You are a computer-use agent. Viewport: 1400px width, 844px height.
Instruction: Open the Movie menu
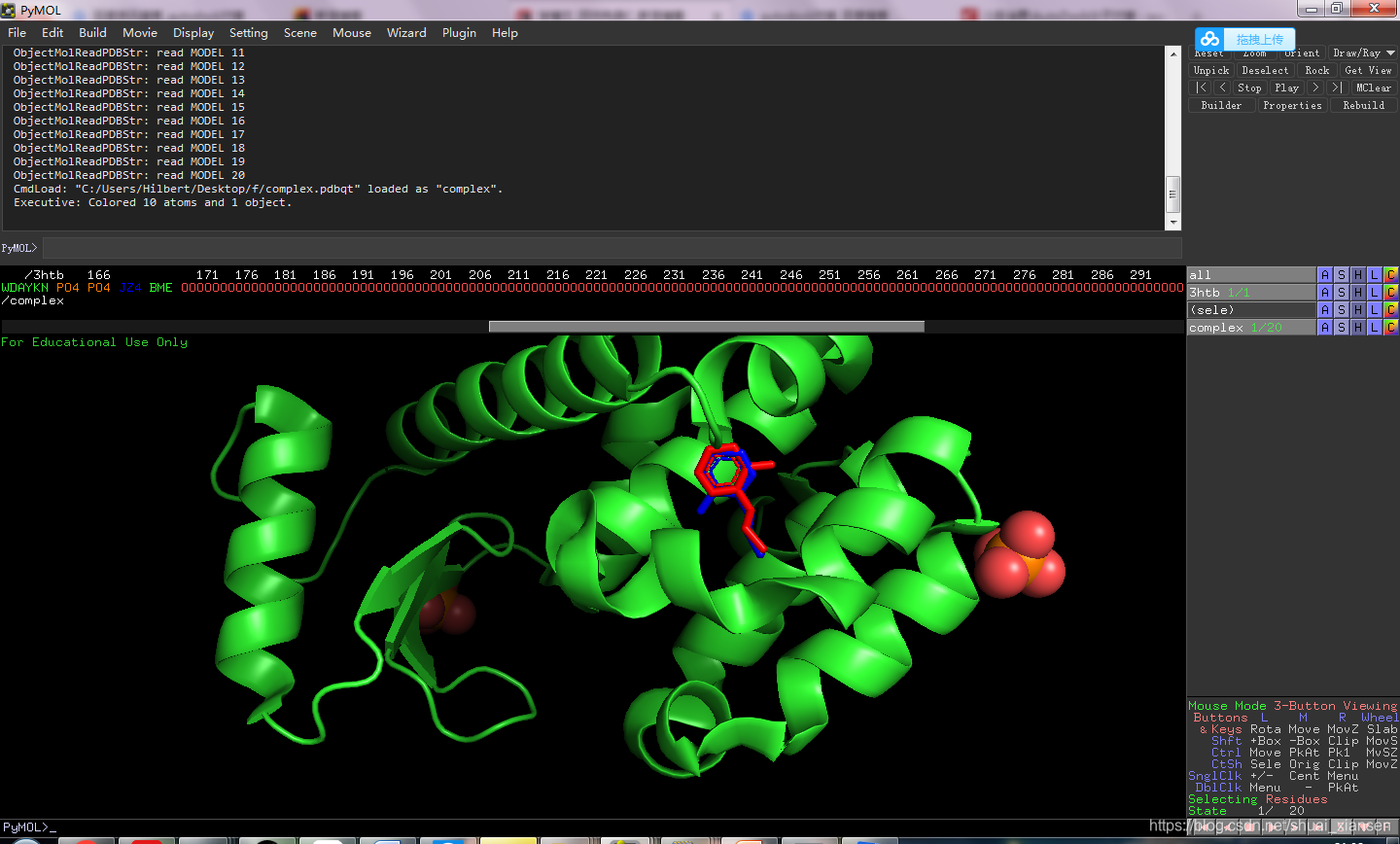[x=140, y=32]
